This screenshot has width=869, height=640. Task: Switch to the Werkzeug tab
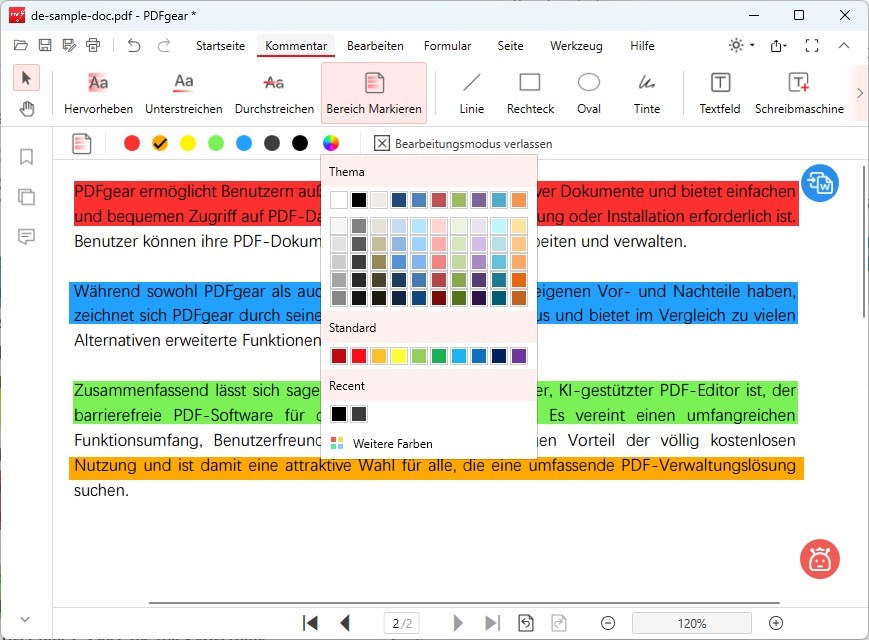pos(576,45)
